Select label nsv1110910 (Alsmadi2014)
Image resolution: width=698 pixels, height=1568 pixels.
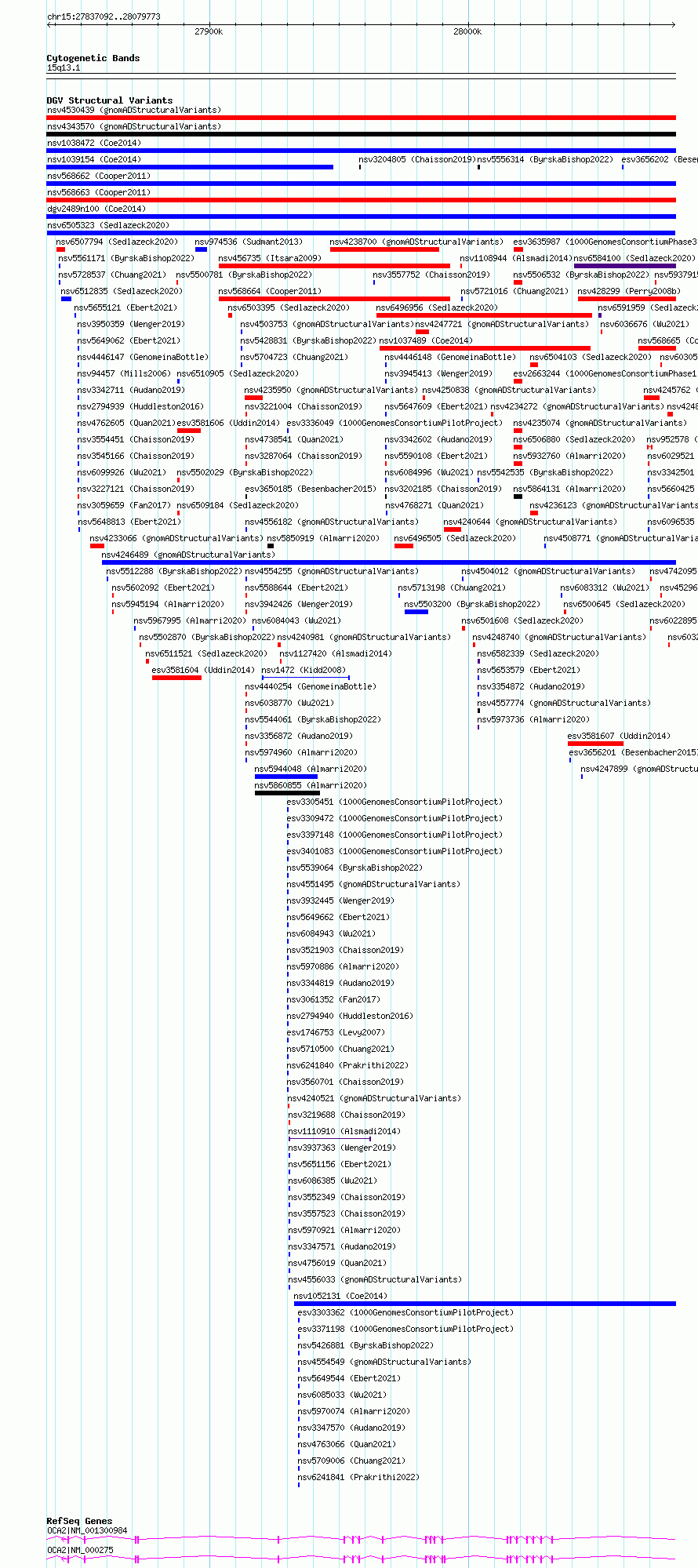(344, 1132)
